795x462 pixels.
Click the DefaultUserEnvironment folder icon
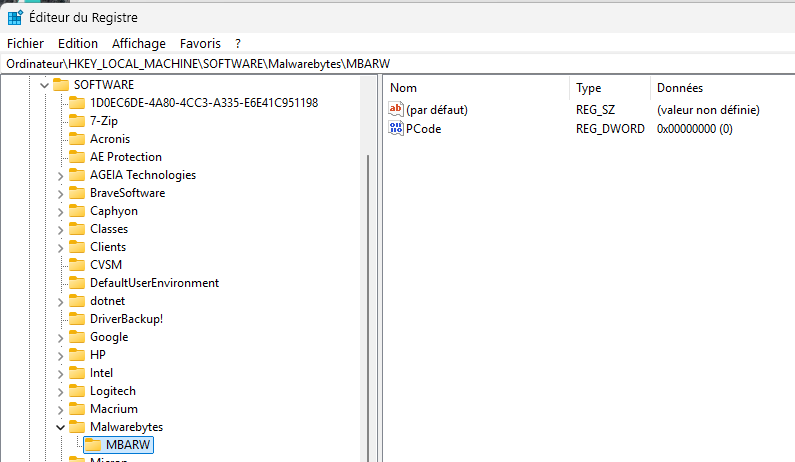coord(77,282)
